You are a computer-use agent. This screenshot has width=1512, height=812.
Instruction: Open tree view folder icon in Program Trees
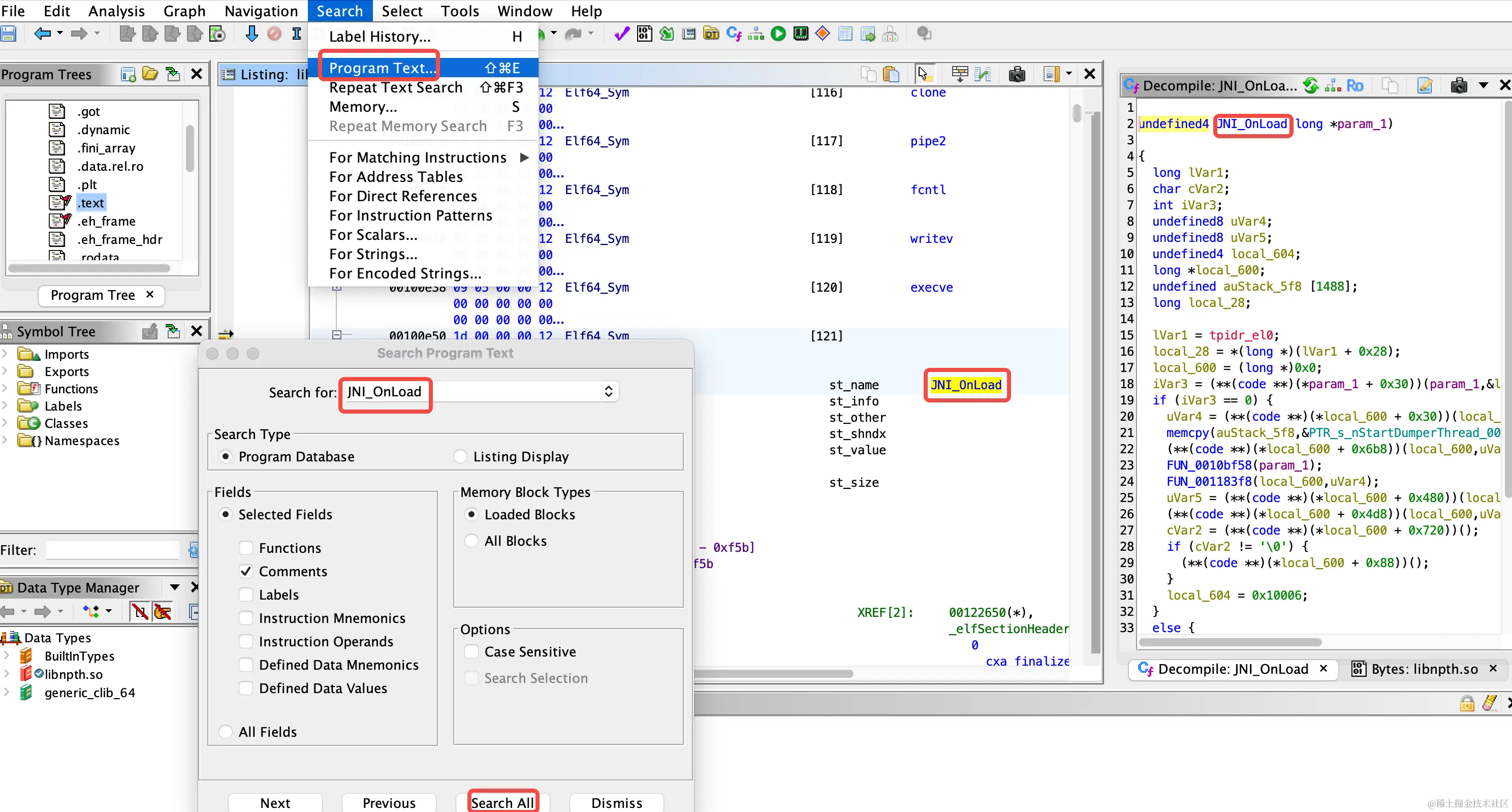150,74
